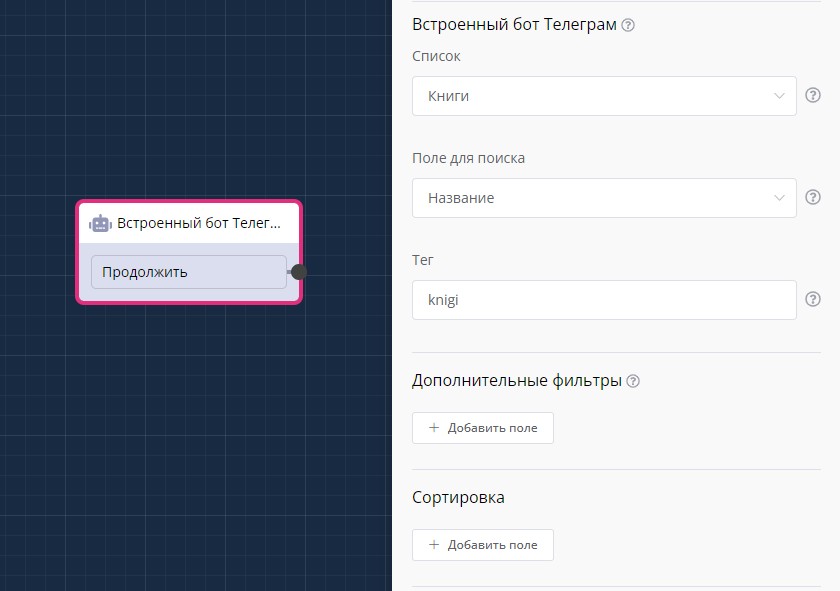This screenshot has height=591, width=840.
Task: Click the Сортировка section heading
Action: click(458, 497)
